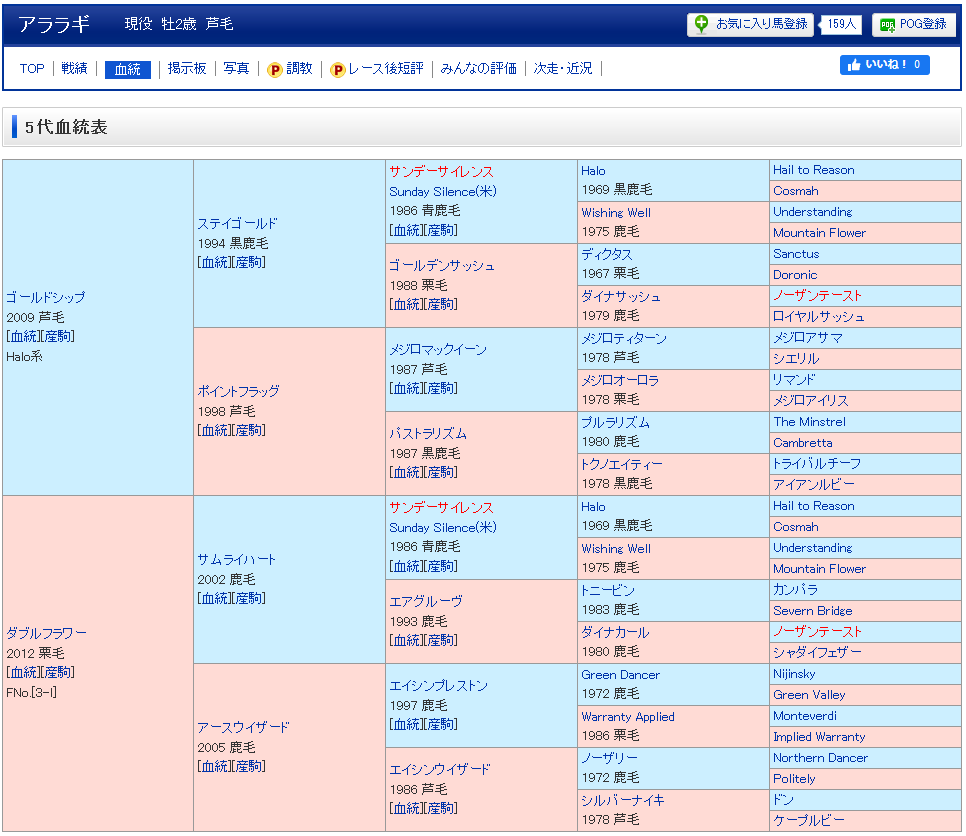
Task: Open Severn Bridge link
Action: tap(813, 611)
